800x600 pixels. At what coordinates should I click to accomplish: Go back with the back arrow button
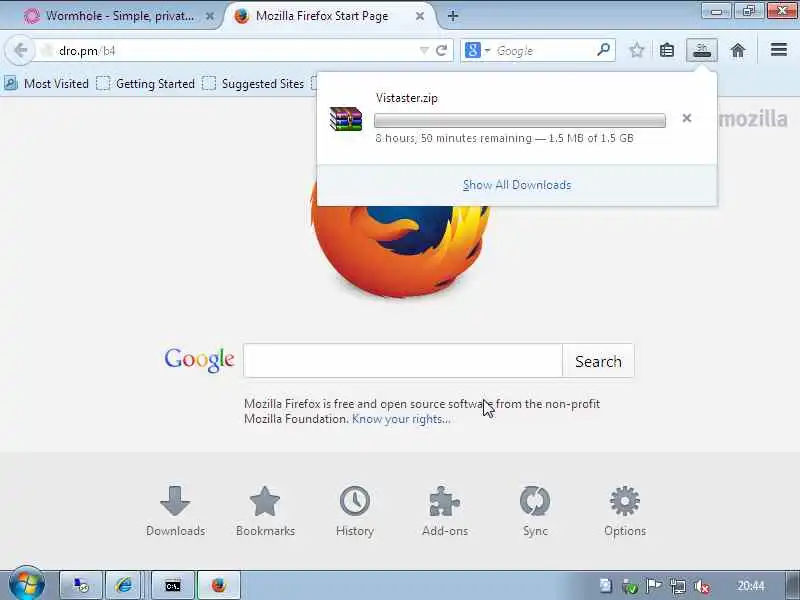tap(20, 51)
